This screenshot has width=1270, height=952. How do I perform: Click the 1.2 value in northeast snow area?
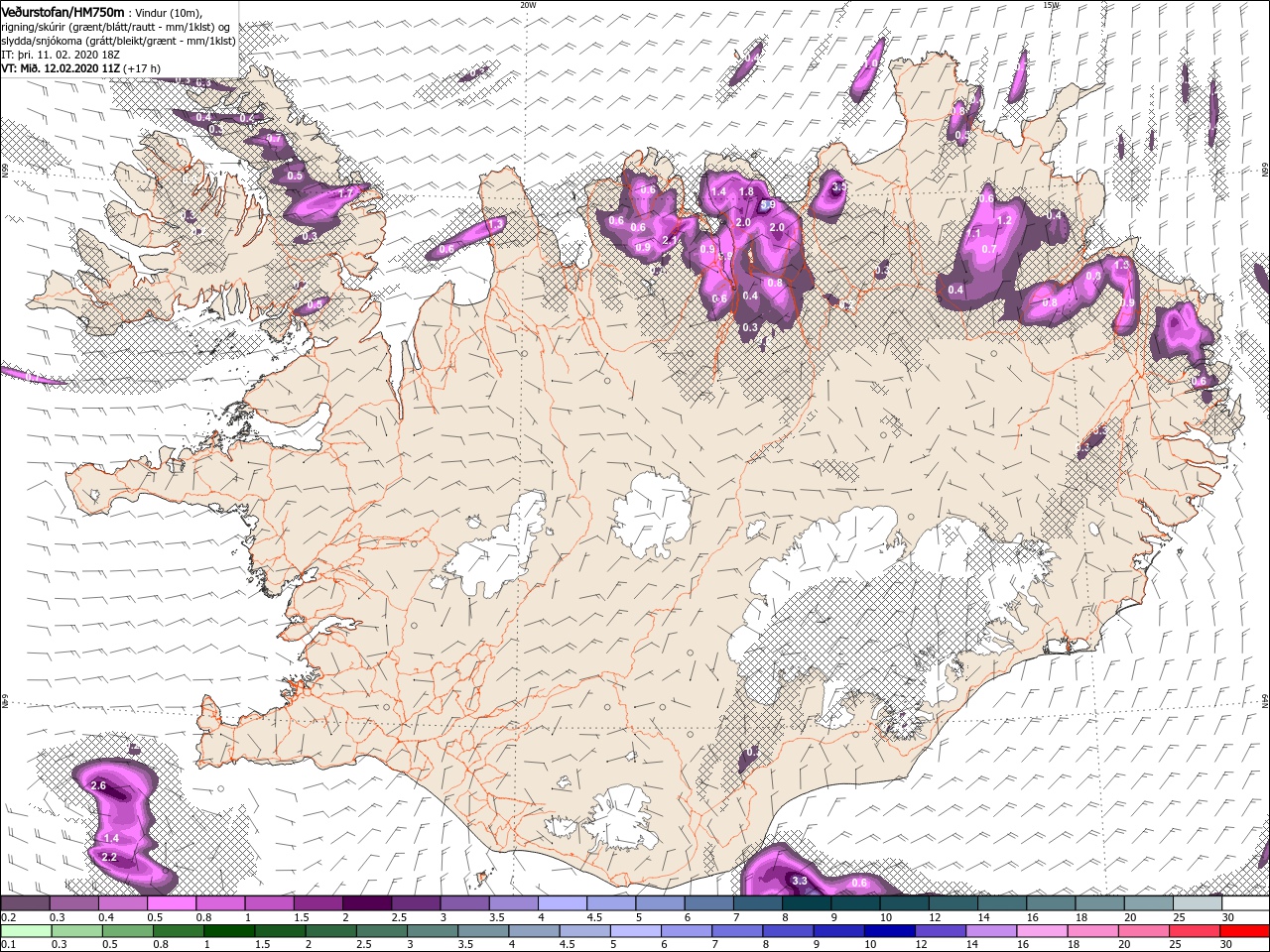coord(1003,220)
